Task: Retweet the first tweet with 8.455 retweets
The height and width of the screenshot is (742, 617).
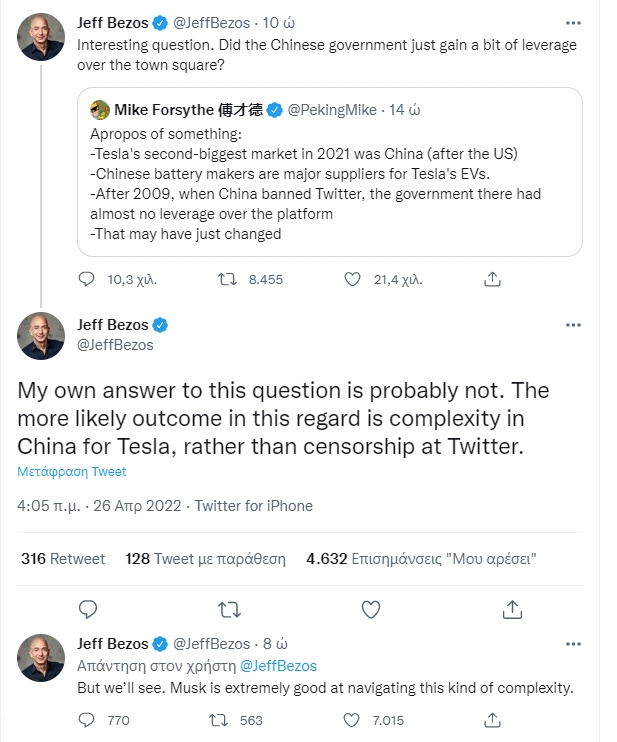Action: 227,281
